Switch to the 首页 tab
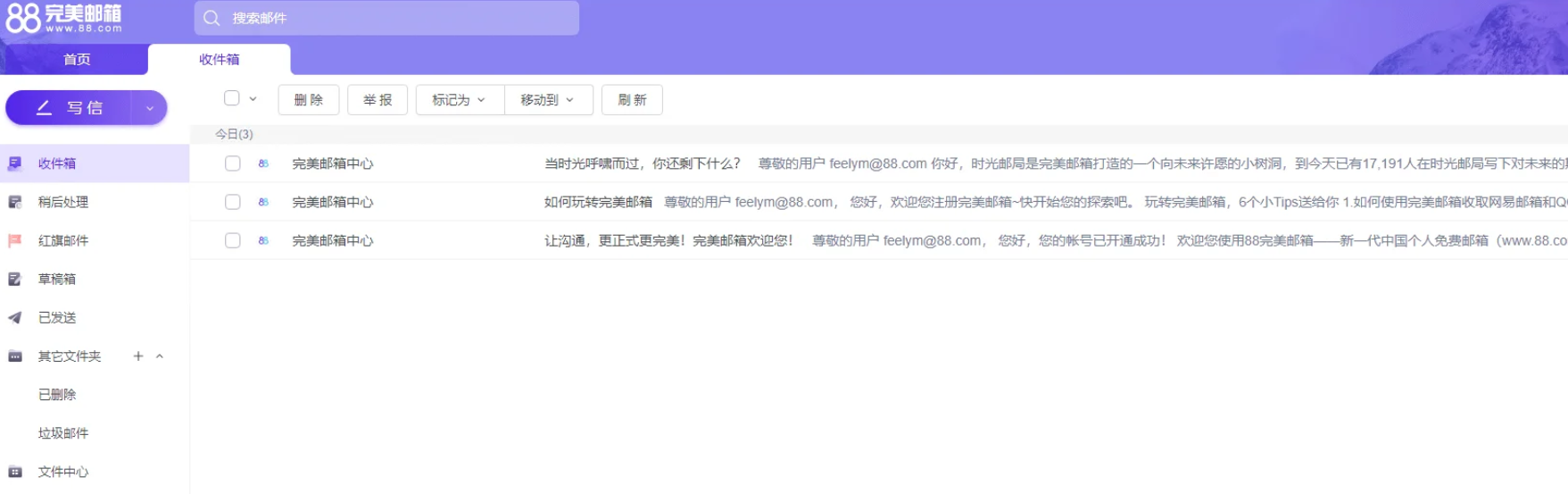 point(77,59)
